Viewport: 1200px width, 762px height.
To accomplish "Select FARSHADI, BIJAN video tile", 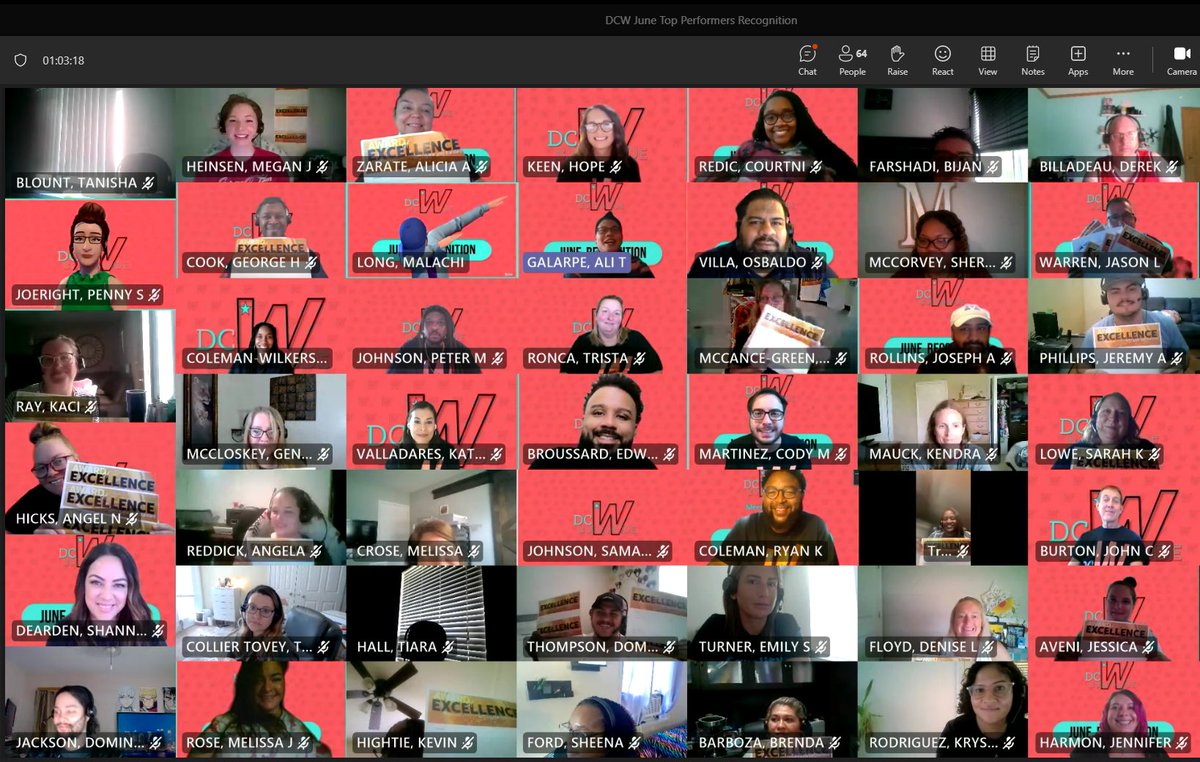I will click(942, 135).
